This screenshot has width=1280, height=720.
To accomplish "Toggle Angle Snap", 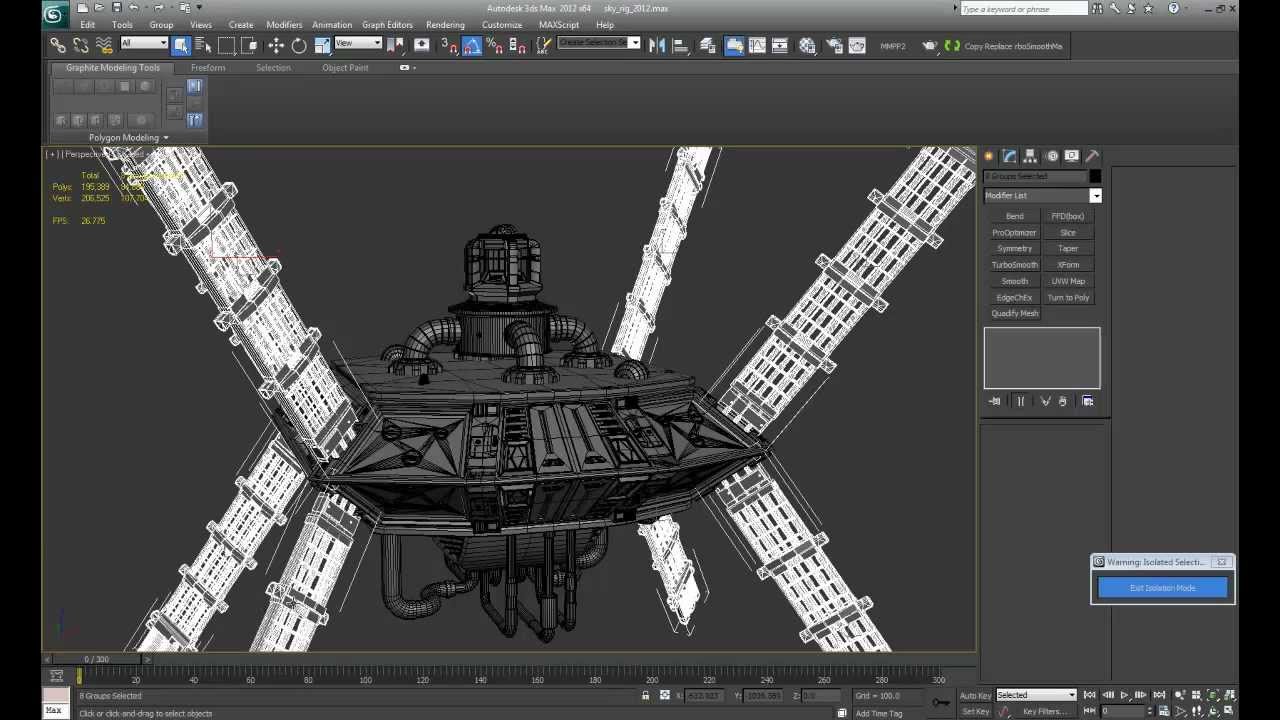I will pos(472,45).
